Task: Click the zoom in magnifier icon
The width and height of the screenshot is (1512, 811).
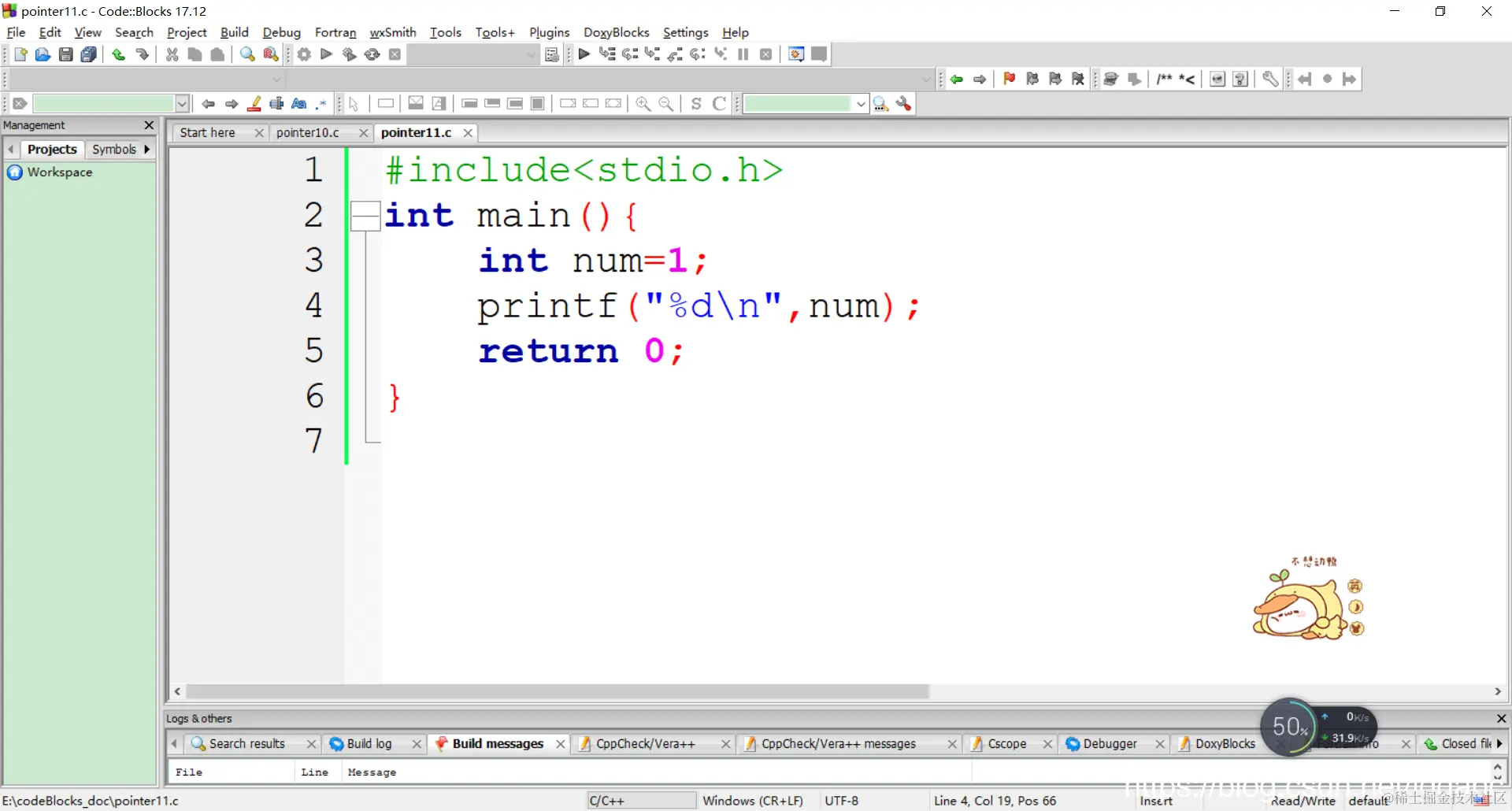Action: [643, 103]
